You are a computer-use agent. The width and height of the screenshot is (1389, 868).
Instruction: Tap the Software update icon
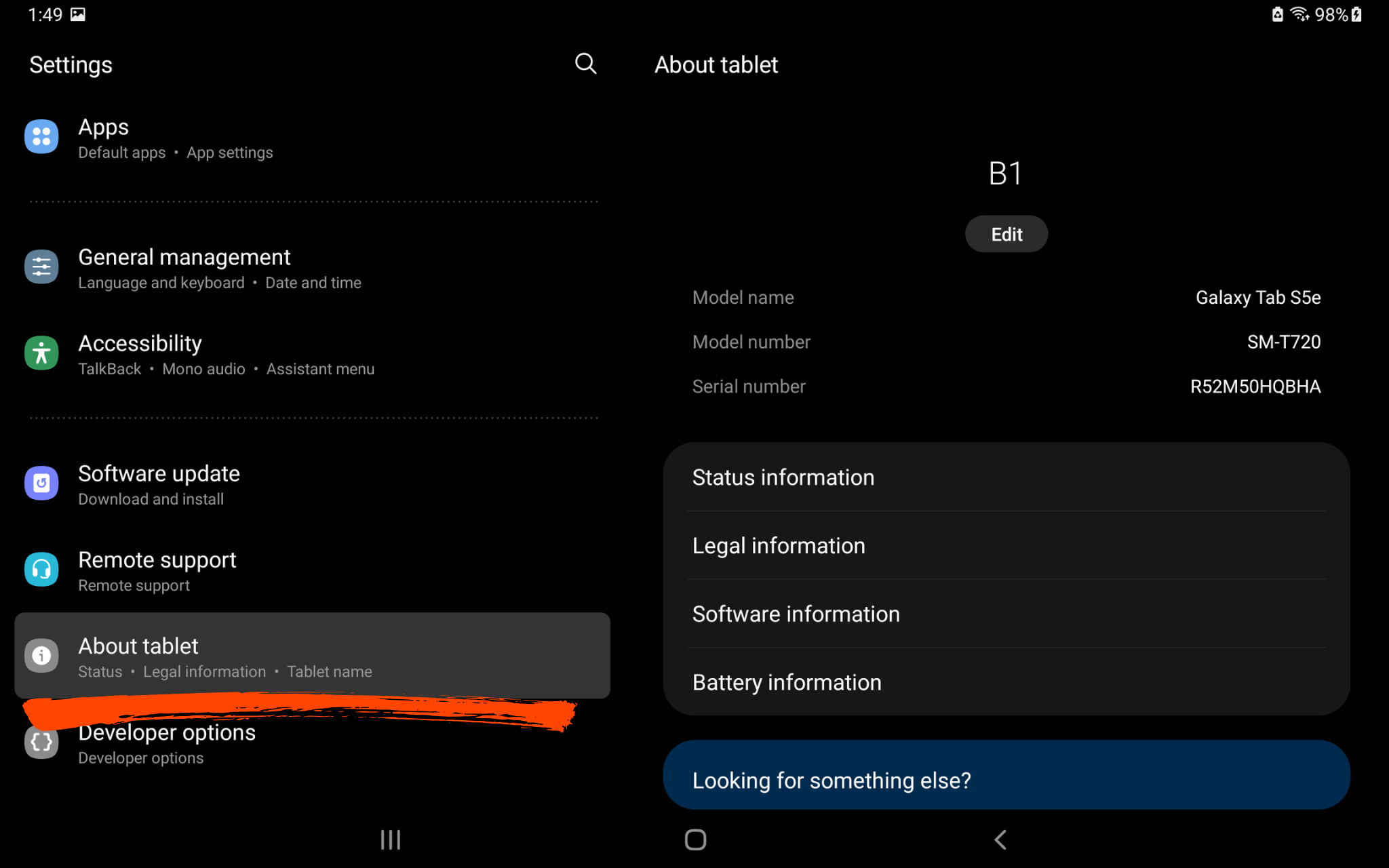pyautogui.click(x=41, y=484)
